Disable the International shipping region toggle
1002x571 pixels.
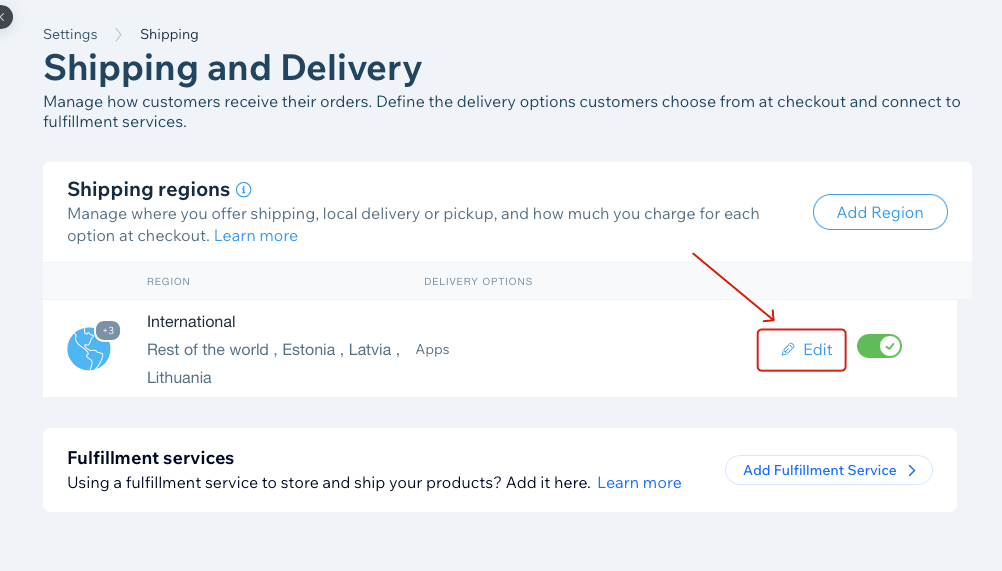pos(879,347)
